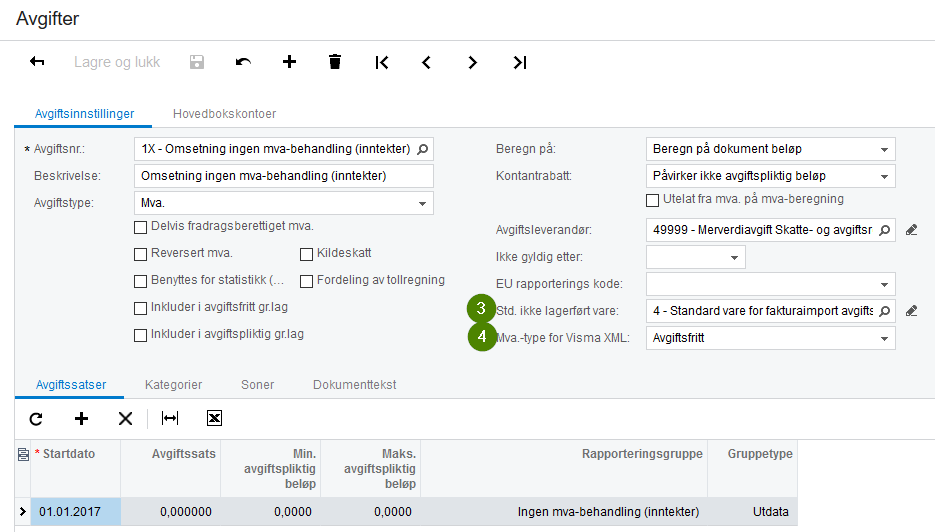
Task: Add a new record with the top plus icon
Action: point(289,61)
